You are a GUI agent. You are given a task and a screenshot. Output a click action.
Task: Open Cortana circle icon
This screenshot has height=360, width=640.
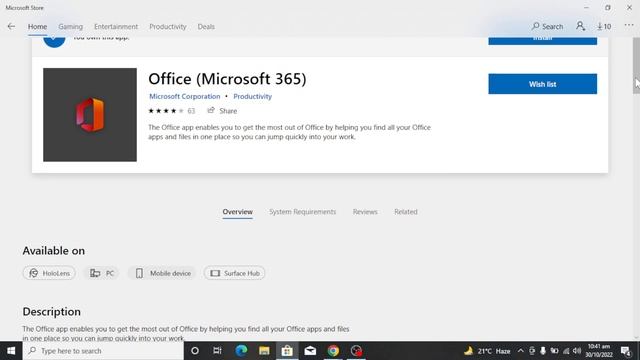pos(195,351)
